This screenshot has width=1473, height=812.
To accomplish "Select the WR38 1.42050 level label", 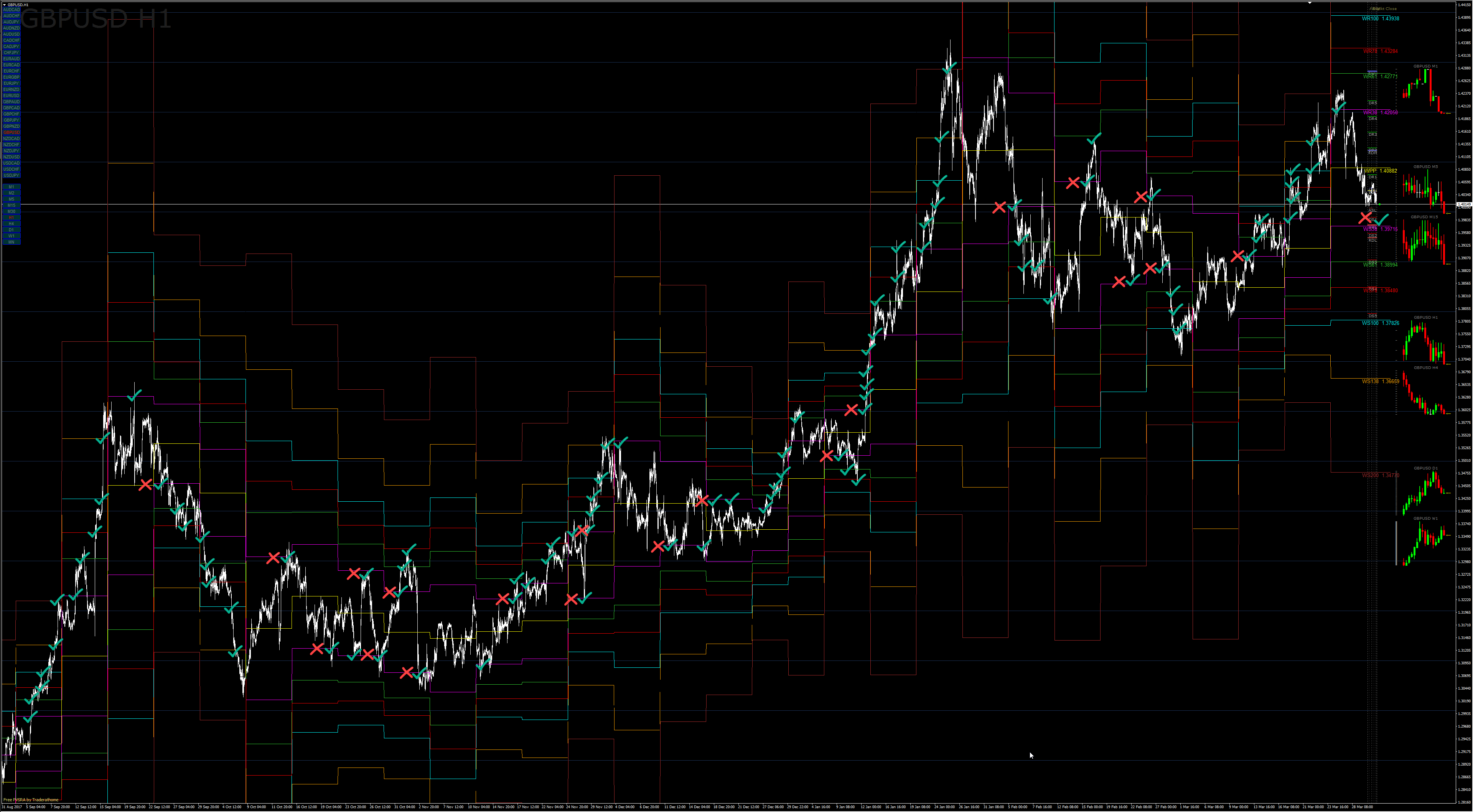I will click(x=1381, y=113).
